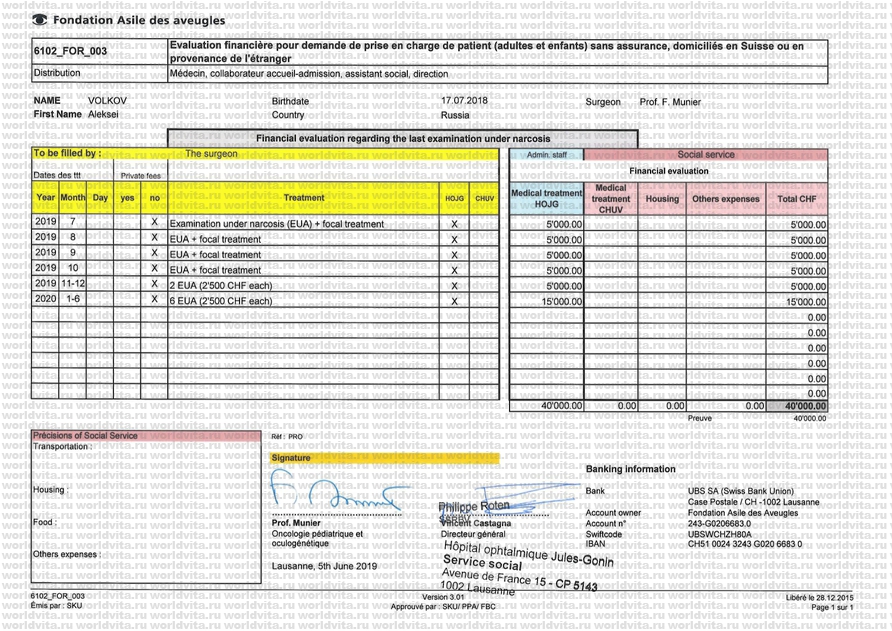Click 'Oncologie pédiatrique et oculogénétique' text

[317, 538]
